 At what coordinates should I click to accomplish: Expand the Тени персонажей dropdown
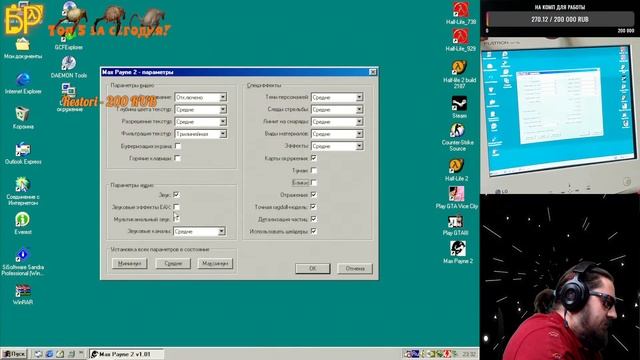(337, 97)
